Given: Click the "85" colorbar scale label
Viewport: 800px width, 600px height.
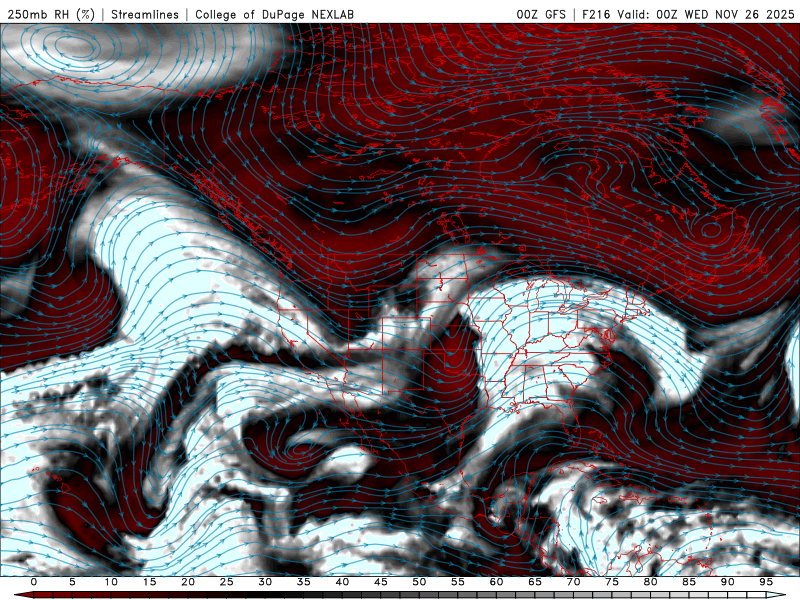Looking at the screenshot, I should (x=689, y=582).
